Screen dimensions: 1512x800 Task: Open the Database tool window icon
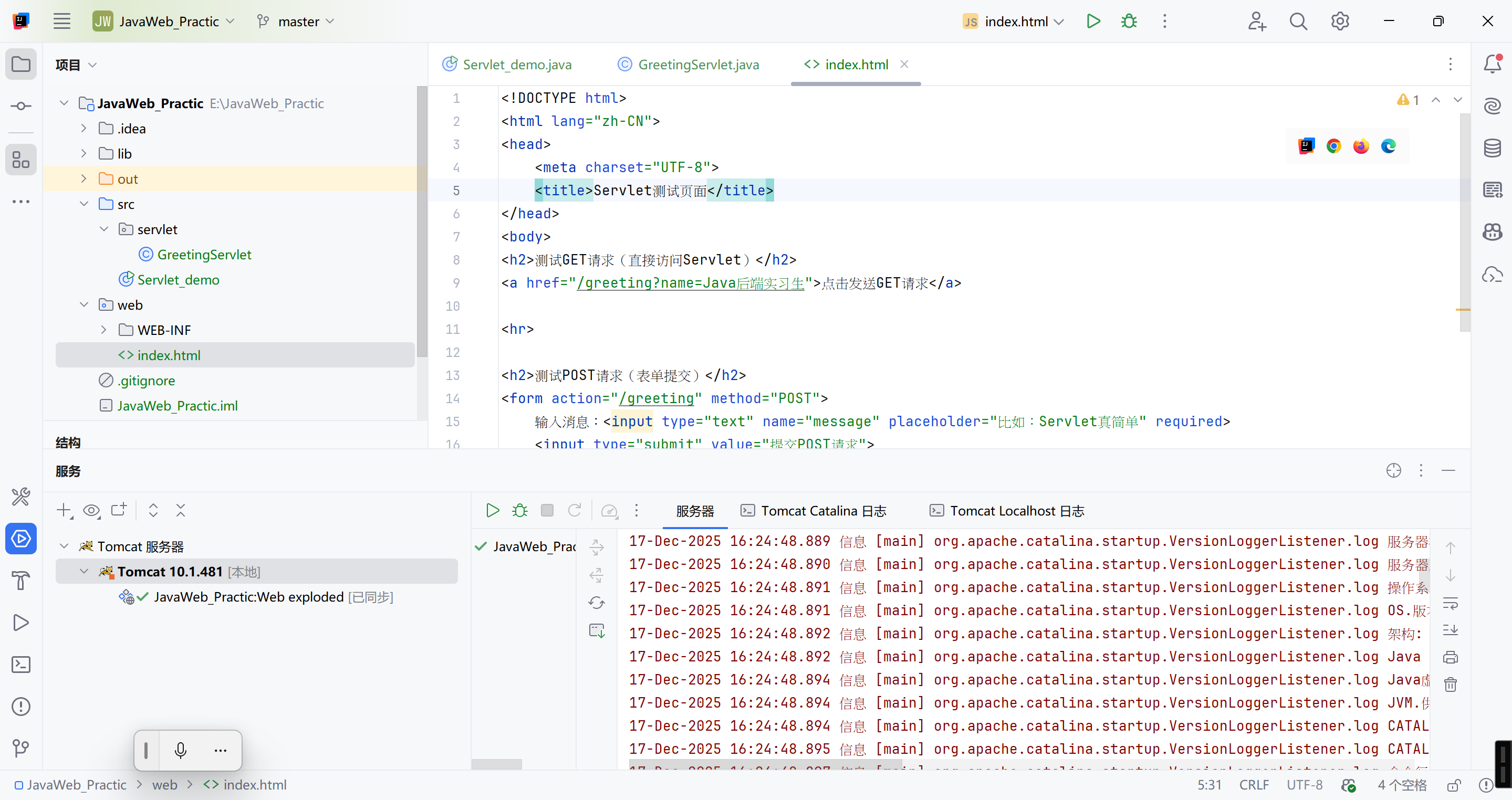pos(1492,148)
